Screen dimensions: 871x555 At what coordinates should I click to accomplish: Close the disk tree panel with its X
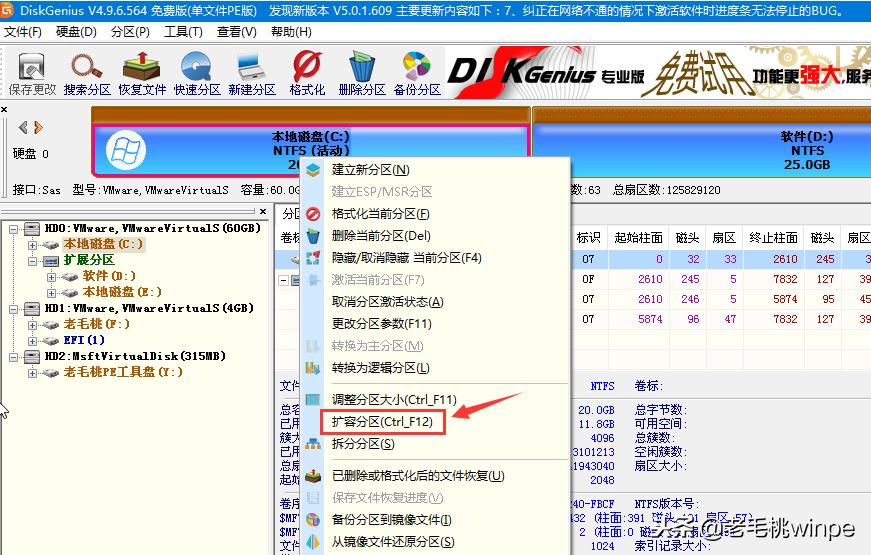pyautogui.click(x=263, y=212)
